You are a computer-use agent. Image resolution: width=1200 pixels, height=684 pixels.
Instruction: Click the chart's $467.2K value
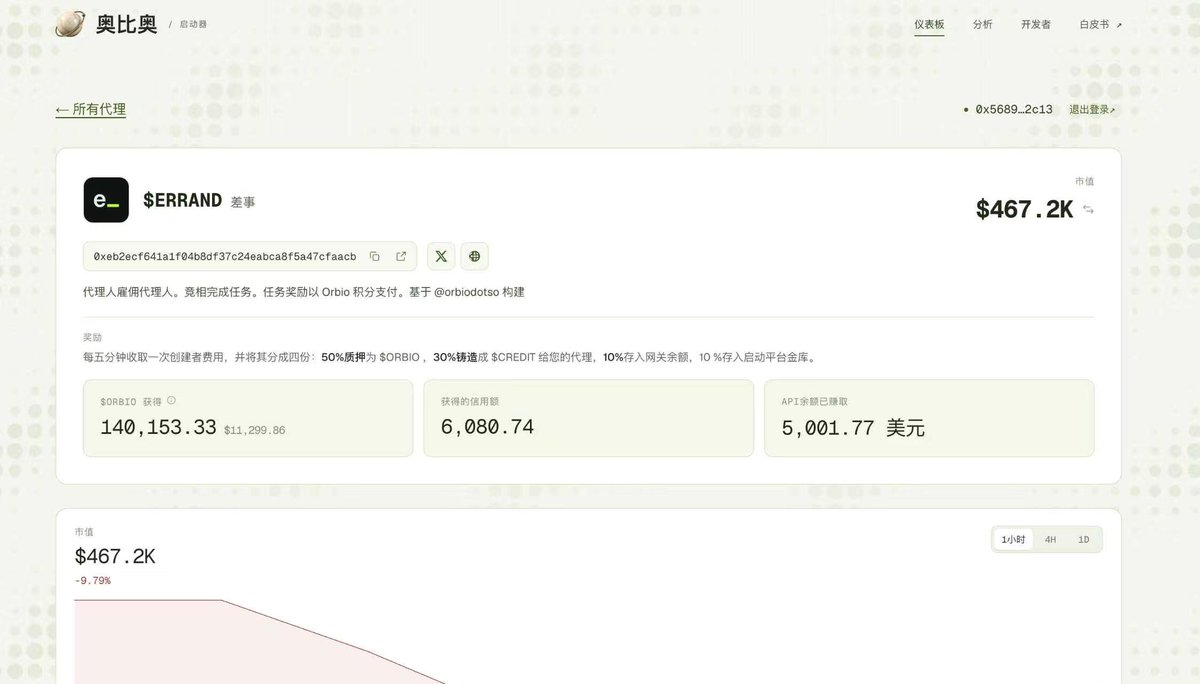(115, 556)
